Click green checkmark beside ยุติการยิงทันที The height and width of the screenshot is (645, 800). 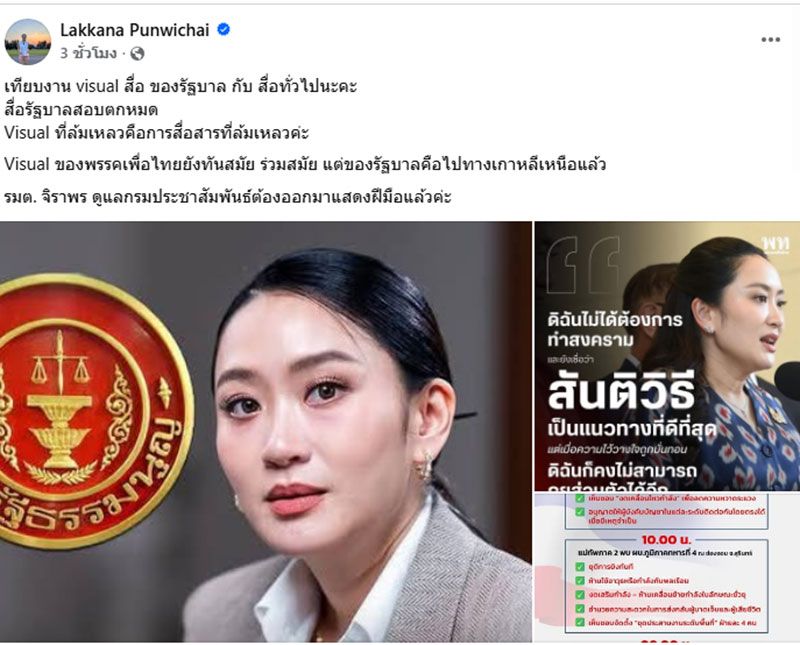tap(580, 566)
